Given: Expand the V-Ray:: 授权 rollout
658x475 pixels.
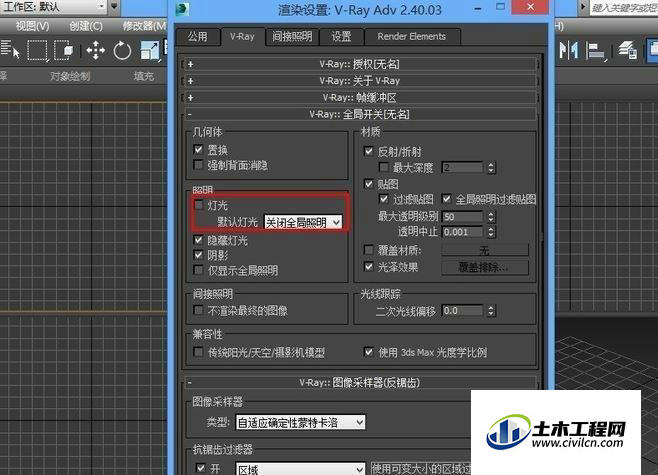Looking at the screenshot, I should (x=359, y=64).
